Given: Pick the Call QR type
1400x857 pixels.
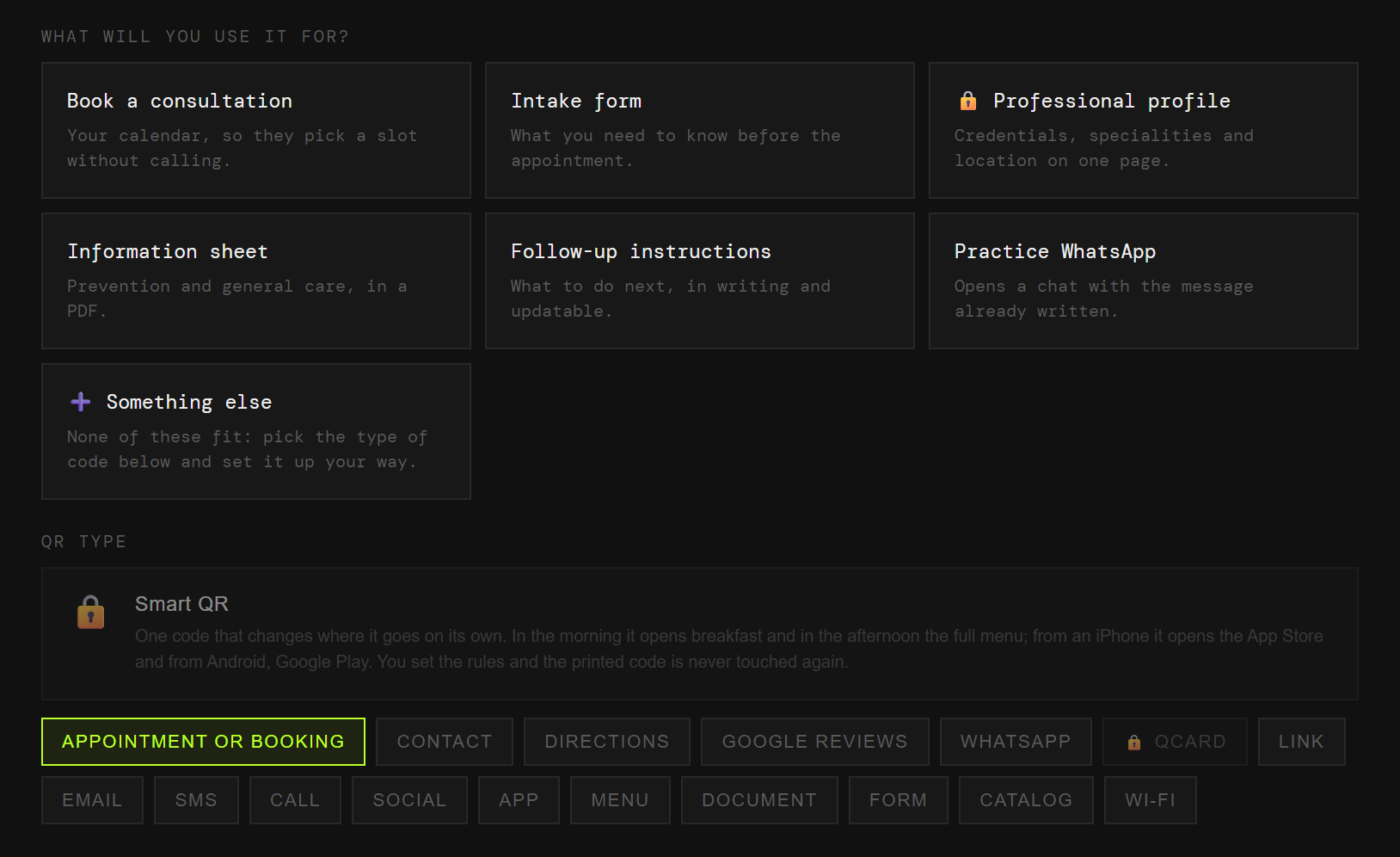Looking at the screenshot, I should (x=295, y=800).
